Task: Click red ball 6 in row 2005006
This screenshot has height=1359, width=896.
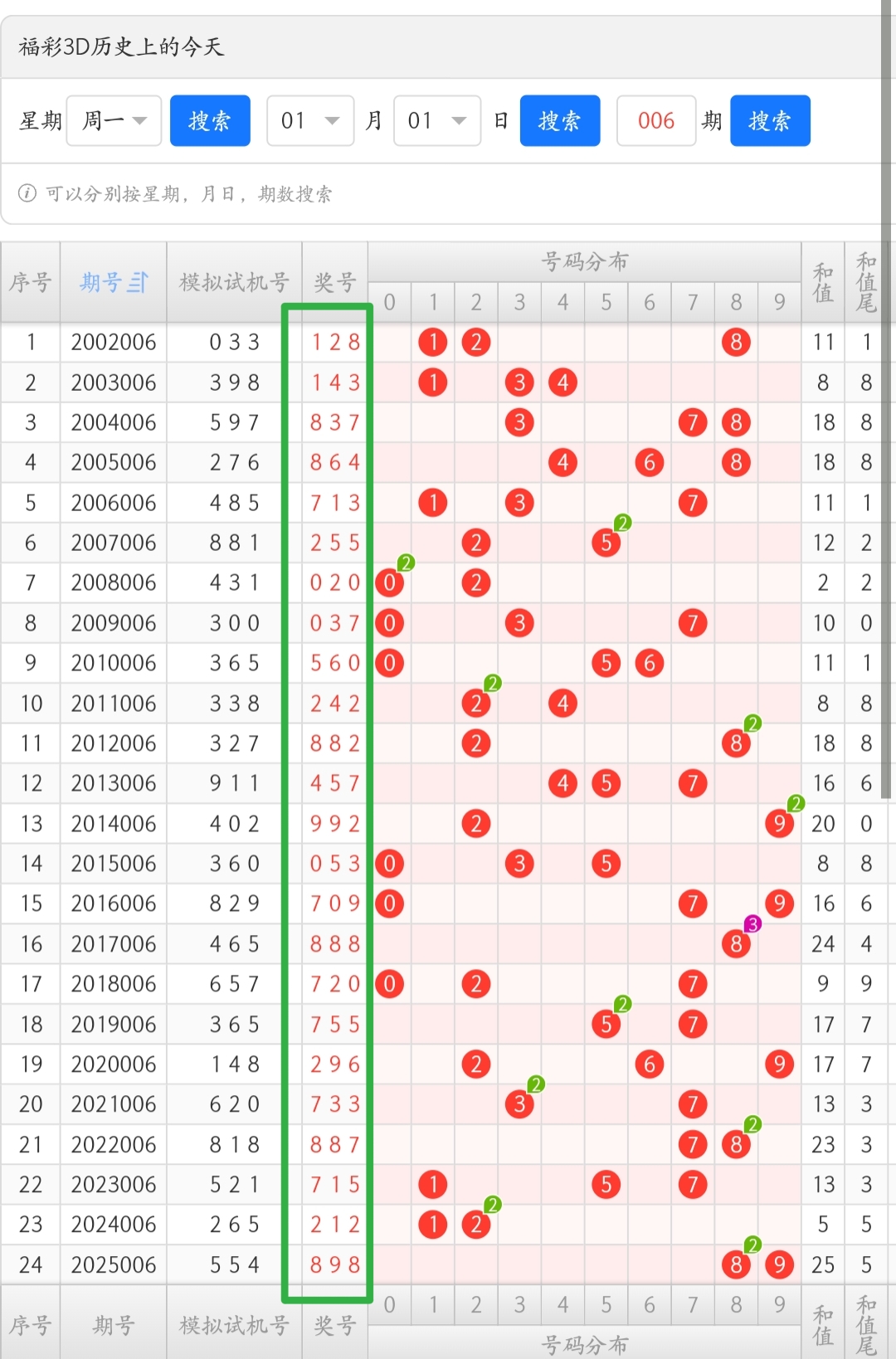Action: click(650, 462)
